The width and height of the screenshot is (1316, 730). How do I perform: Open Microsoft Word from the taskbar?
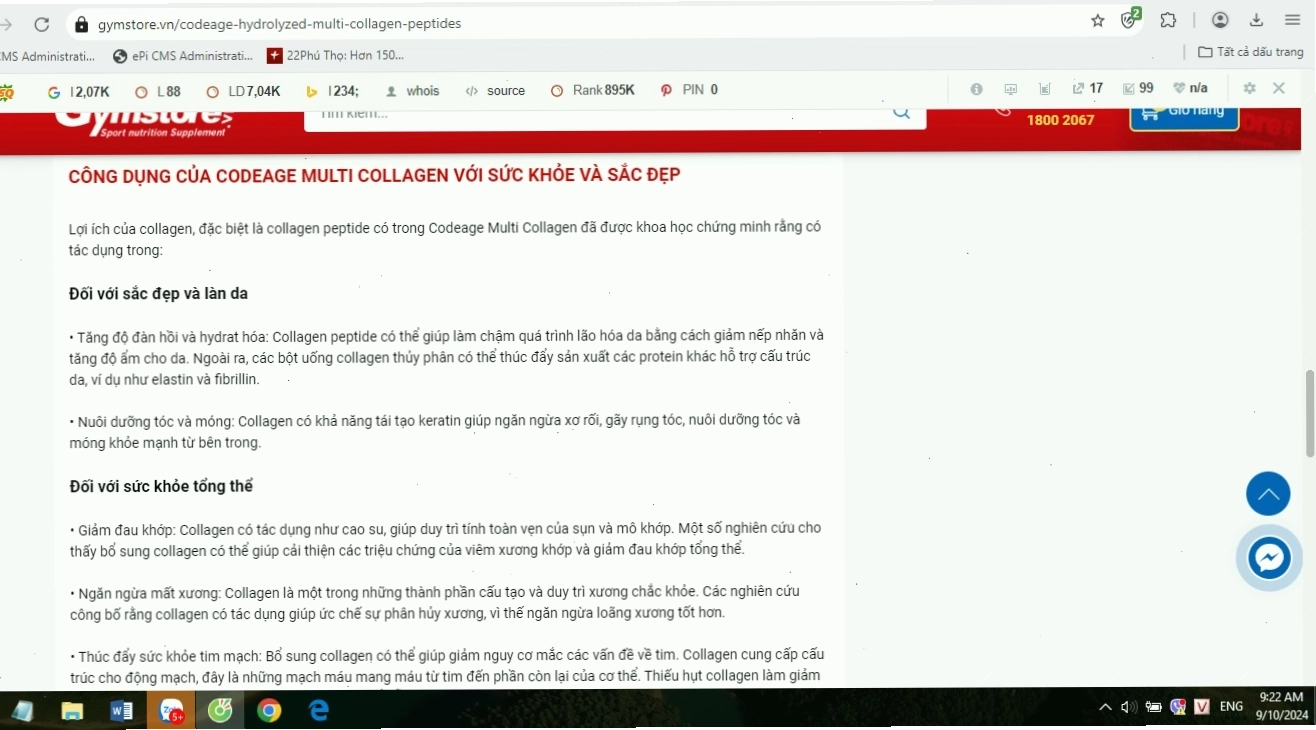[x=122, y=711]
